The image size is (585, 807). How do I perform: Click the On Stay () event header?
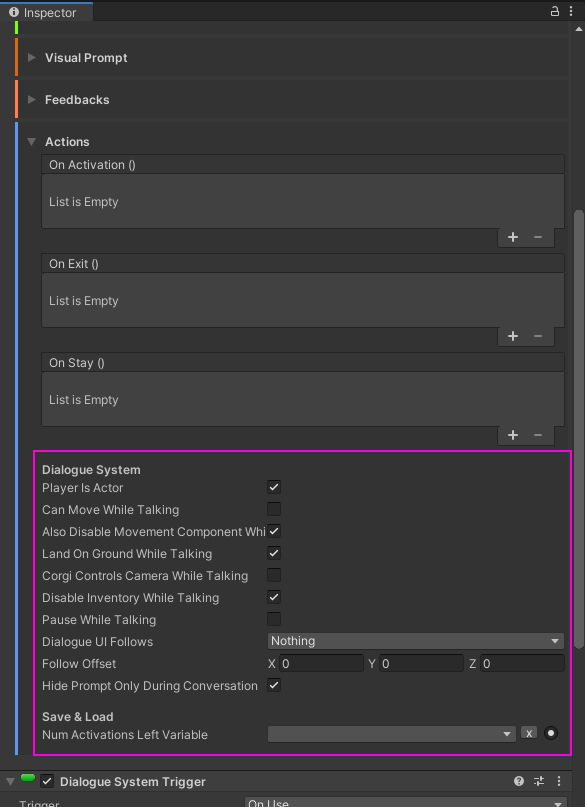pyautogui.click(x=303, y=363)
